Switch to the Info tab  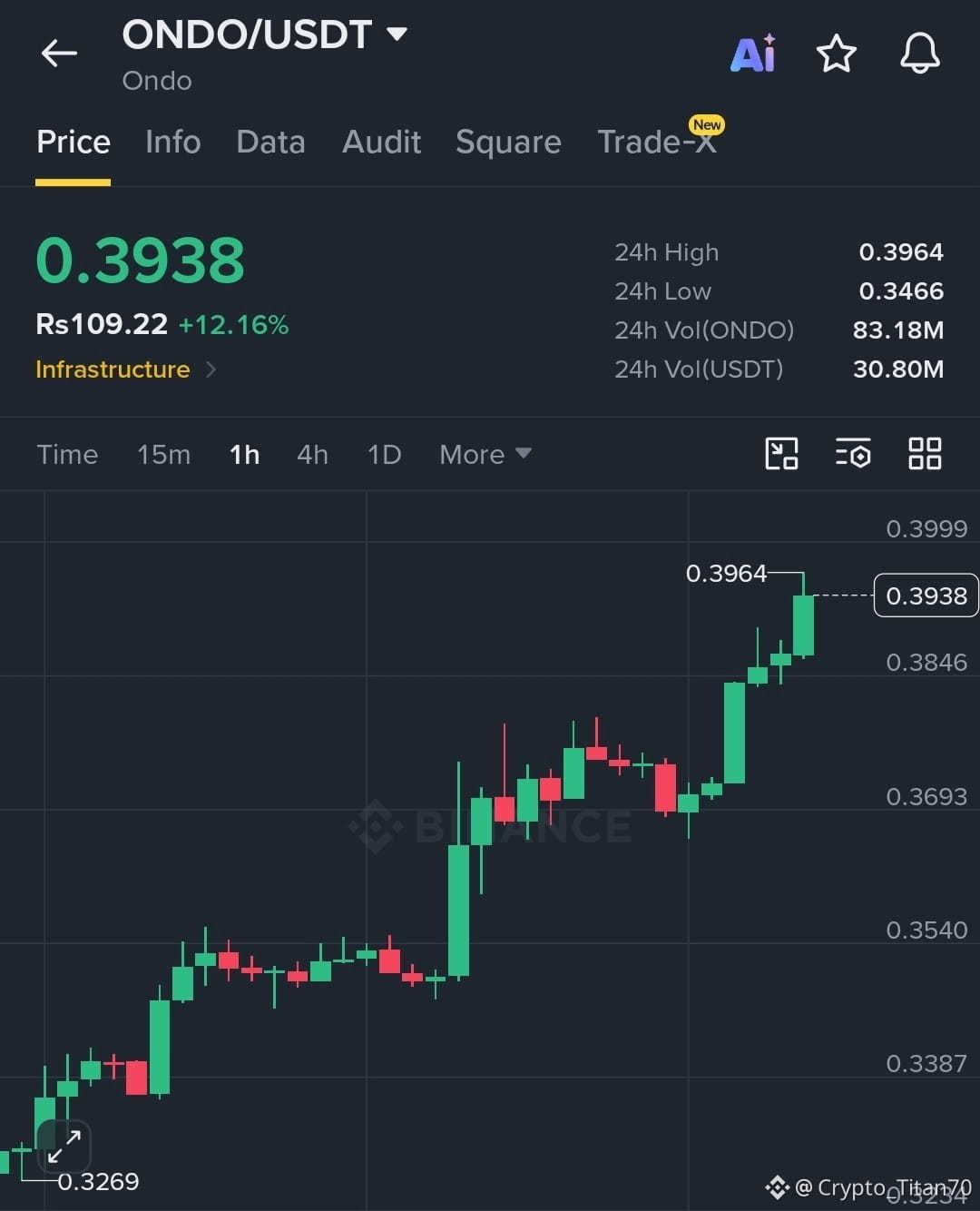(x=172, y=142)
